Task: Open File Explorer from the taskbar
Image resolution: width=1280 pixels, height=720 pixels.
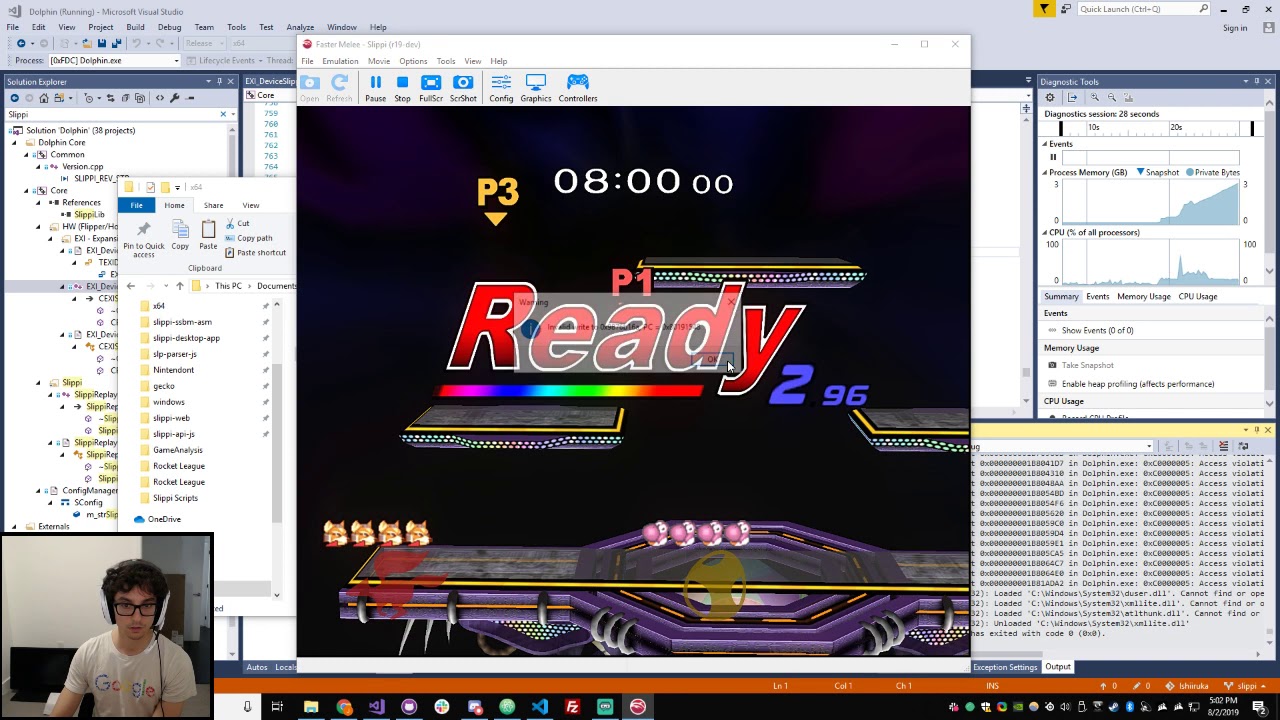Action: tap(311, 707)
